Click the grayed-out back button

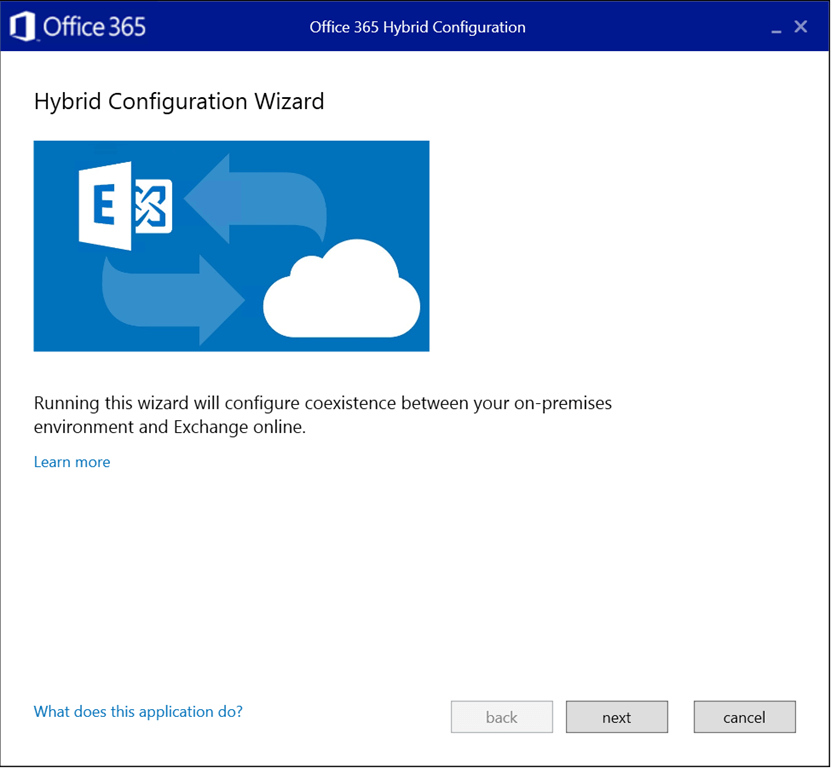[501, 717]
